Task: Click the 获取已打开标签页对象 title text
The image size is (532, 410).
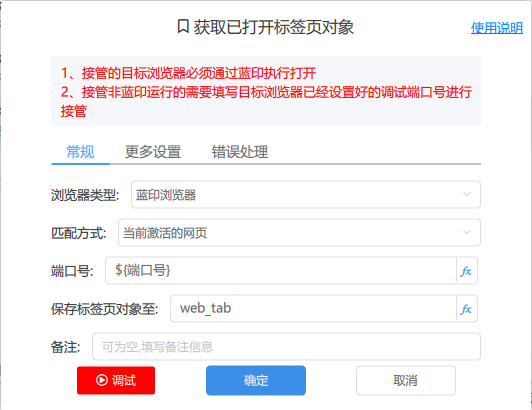Action: [x=274, y=27]
